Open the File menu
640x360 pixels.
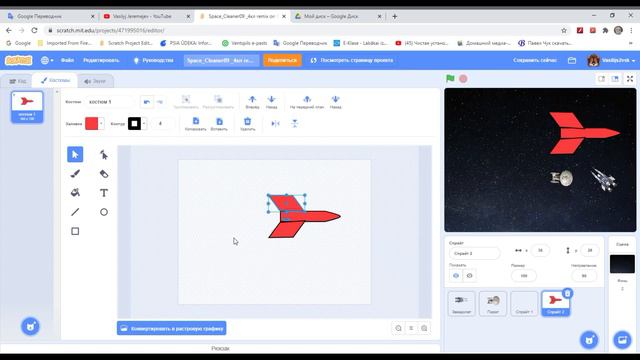(67, 60)
